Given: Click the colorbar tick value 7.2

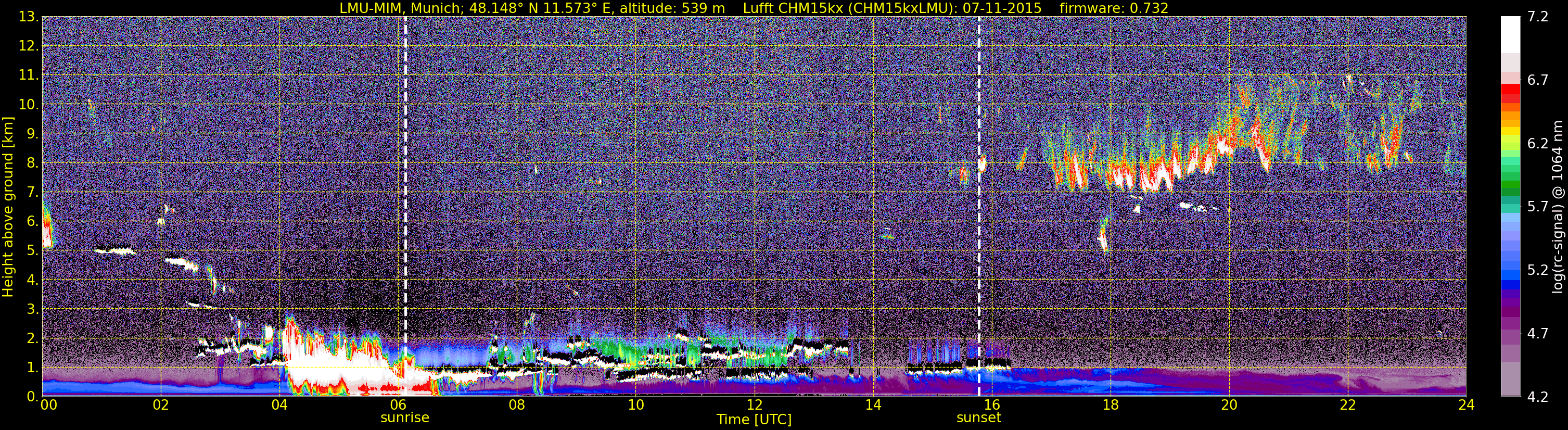Looking at the screenshot, I should tap(1538, 17).
